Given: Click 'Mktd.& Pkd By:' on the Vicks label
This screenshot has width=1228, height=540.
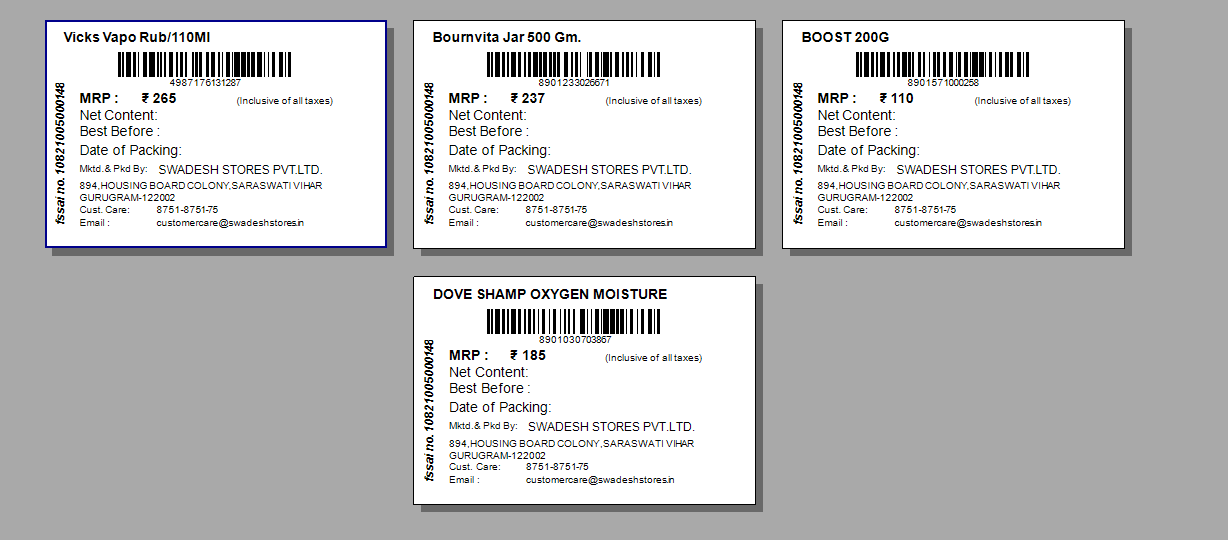Looking at the screenshot, I should pos(113,169).
